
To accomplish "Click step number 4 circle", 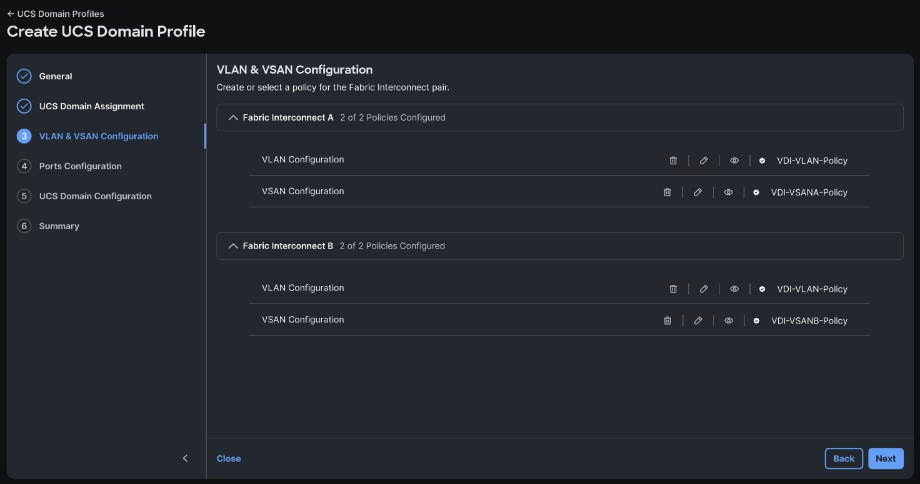I will tap(24, 166).
